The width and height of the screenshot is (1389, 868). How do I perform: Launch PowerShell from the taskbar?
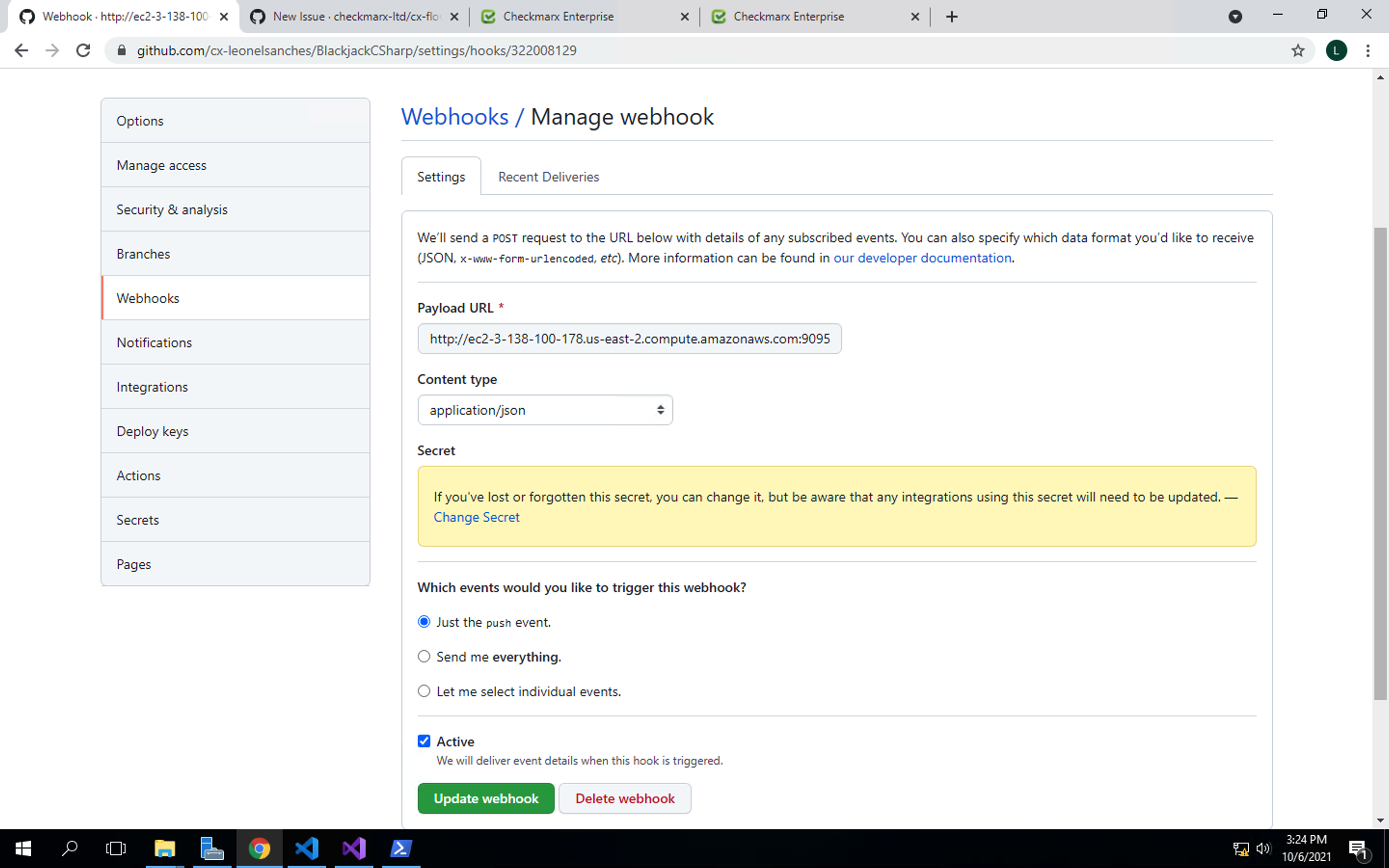tap(401, 849)
